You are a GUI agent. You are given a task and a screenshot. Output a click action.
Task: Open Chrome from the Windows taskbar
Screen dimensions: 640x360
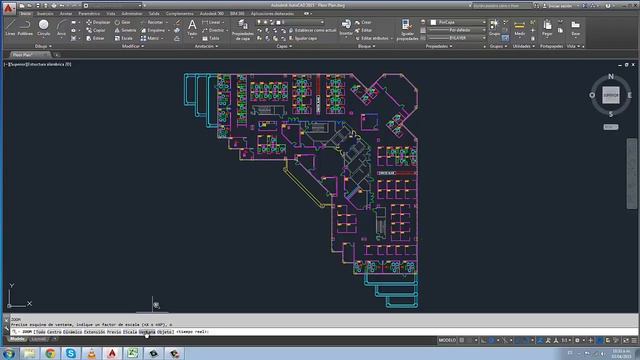click(50, 353)
